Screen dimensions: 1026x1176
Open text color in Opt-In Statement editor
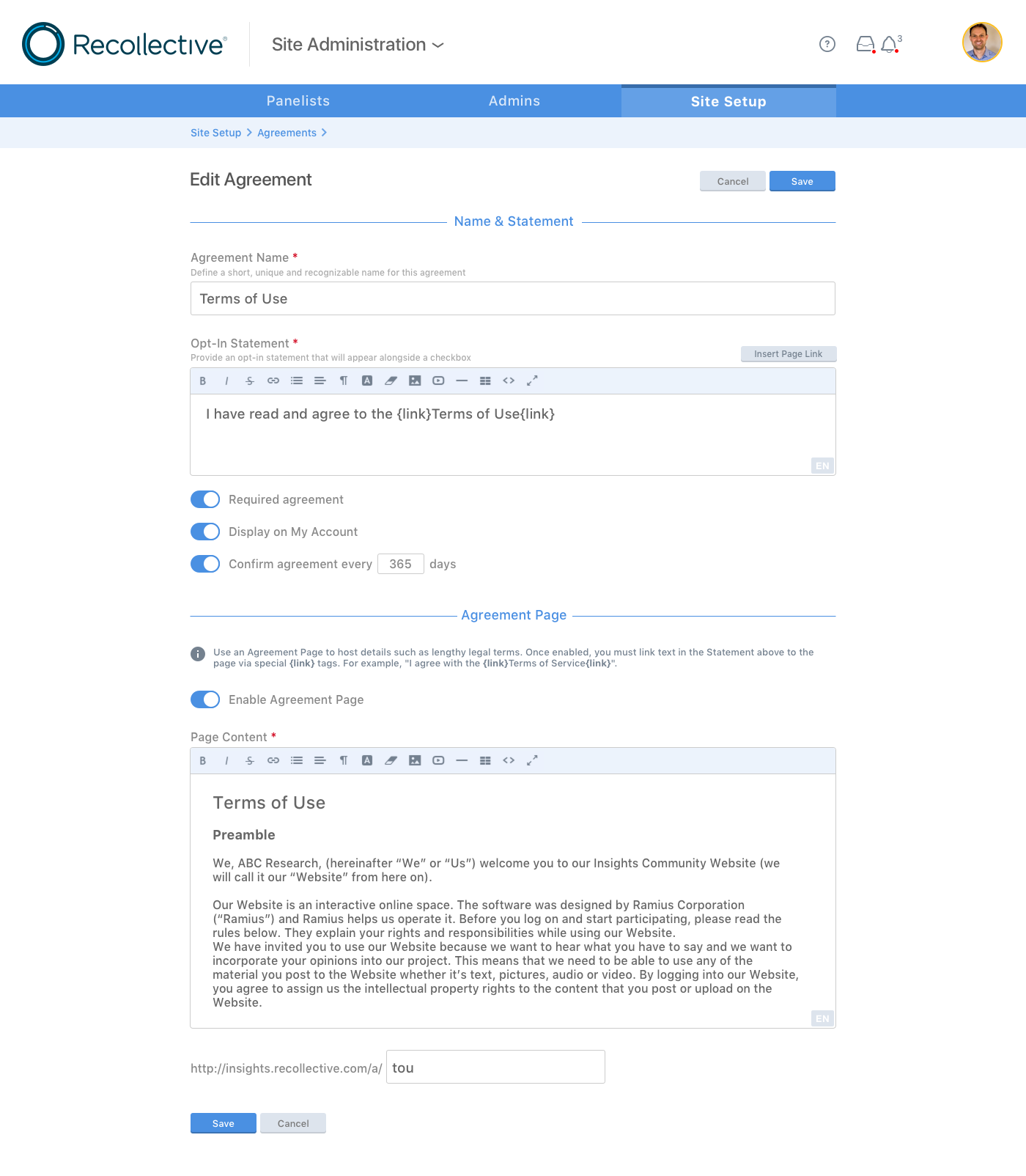[x=367, y=381]
